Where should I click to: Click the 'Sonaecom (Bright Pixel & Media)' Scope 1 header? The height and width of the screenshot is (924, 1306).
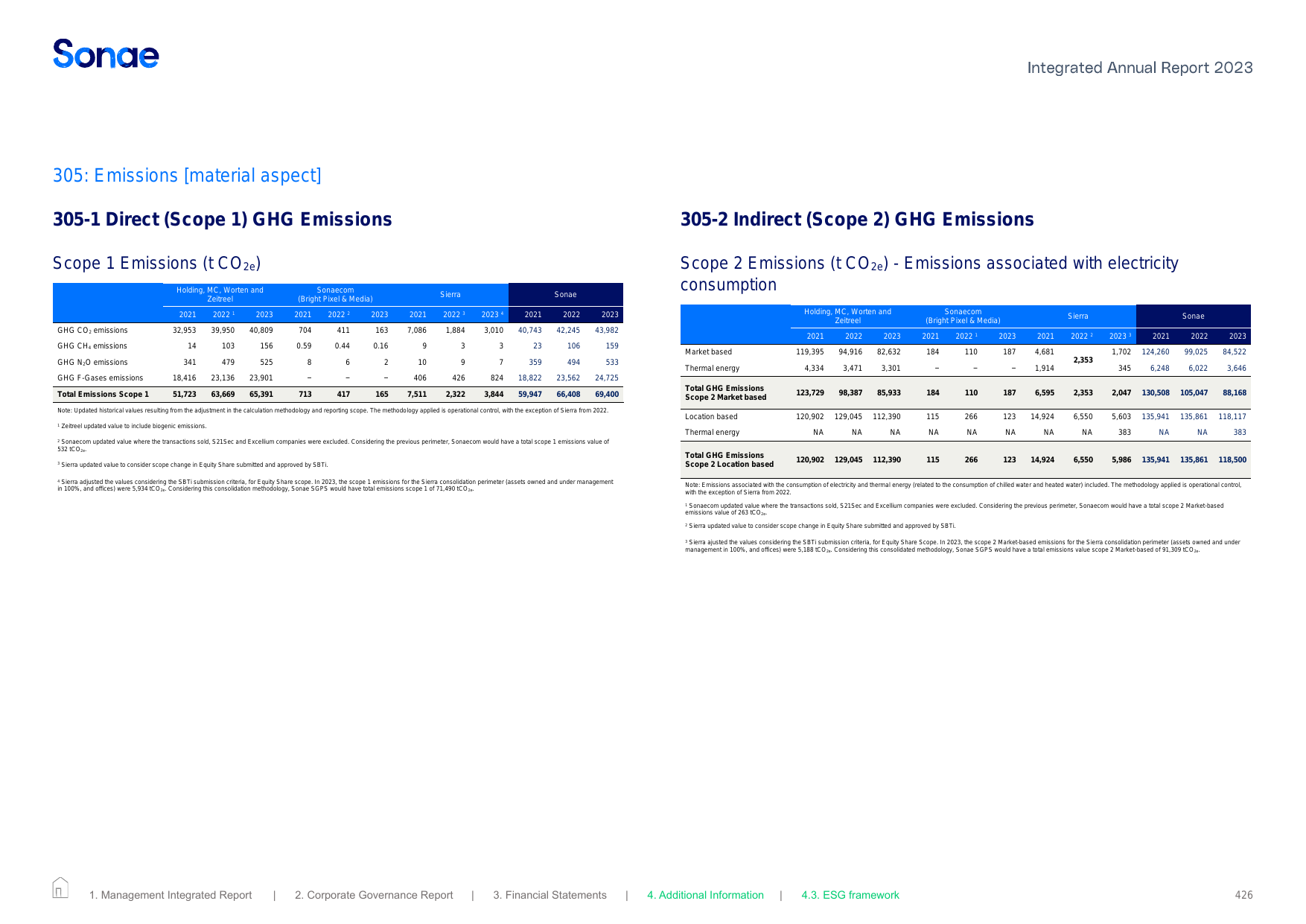(335, 295)
